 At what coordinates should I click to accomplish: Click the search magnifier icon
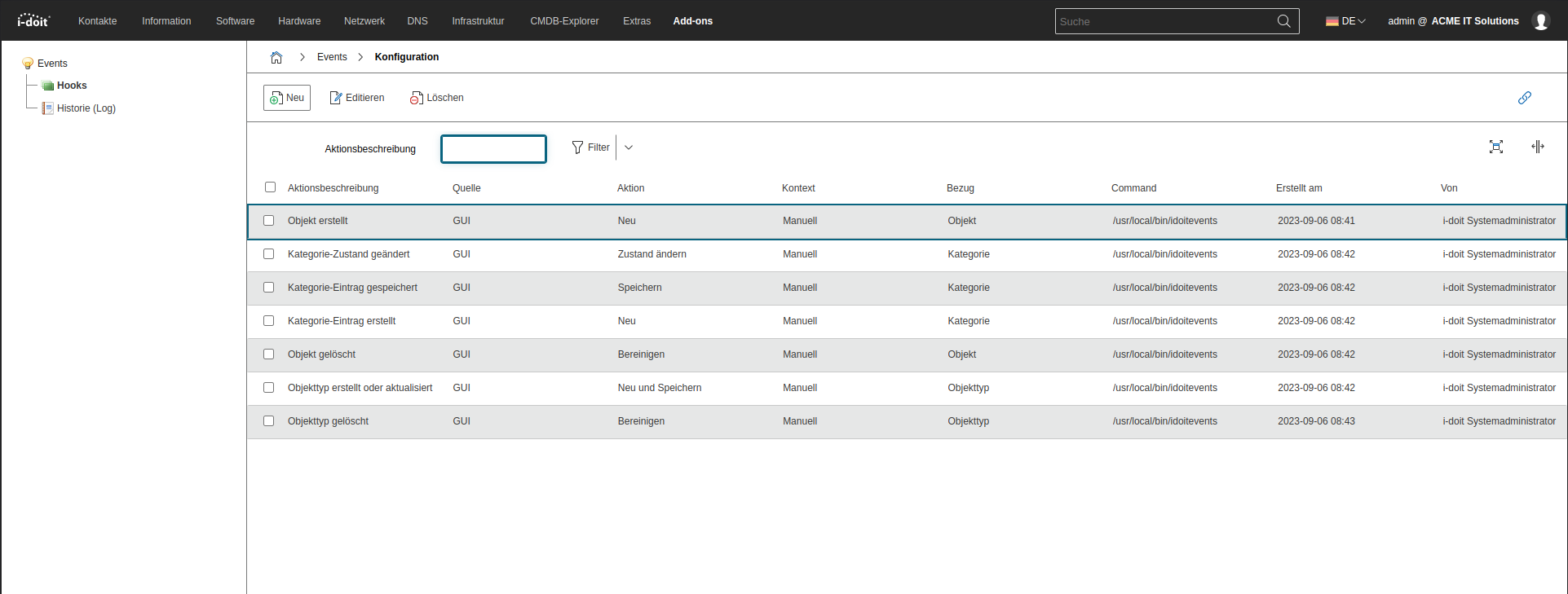click(x=1283, y=21)
